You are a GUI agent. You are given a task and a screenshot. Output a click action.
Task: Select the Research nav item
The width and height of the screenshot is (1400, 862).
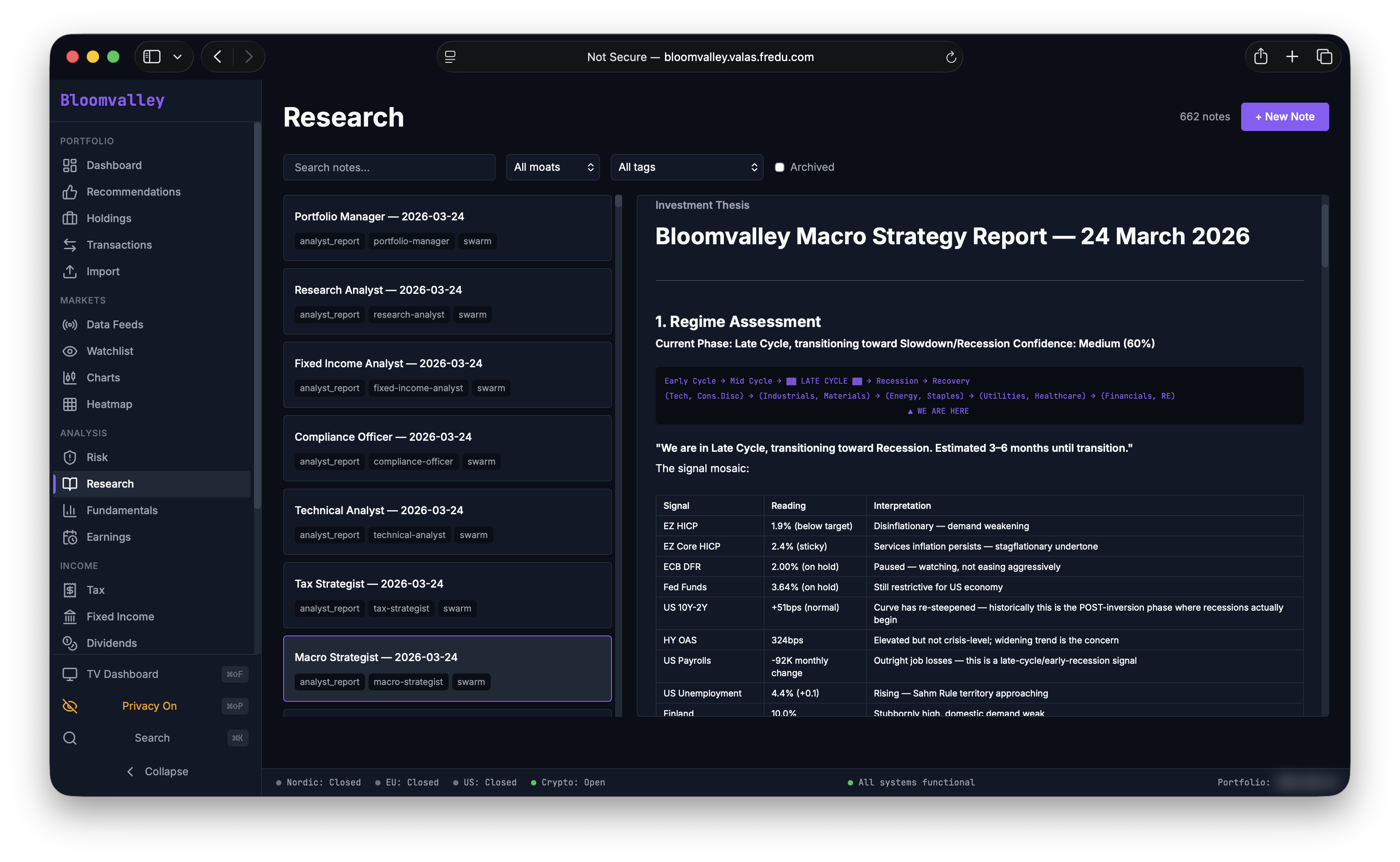(x=152, y=484)
